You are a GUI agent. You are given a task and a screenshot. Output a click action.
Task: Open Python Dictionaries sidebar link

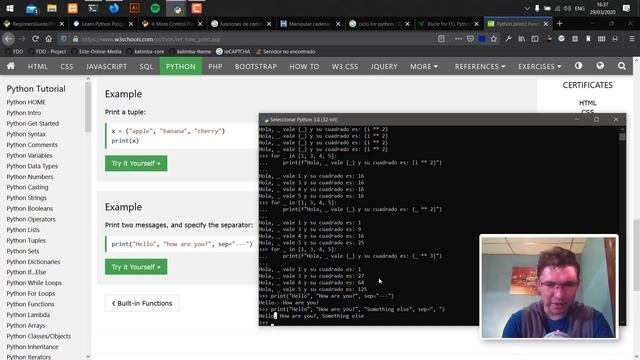(x=33, y=262)
